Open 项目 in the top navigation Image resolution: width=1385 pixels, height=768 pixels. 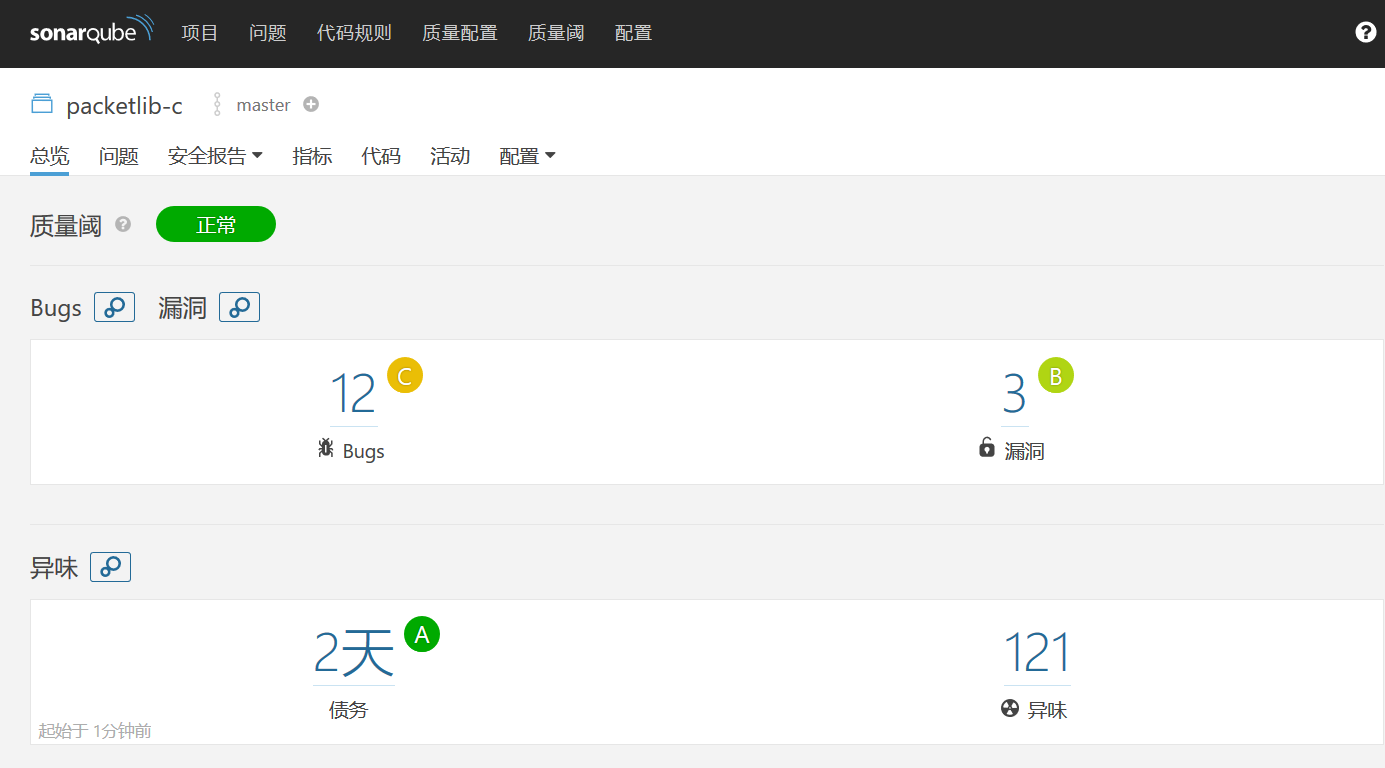point(199,33)
